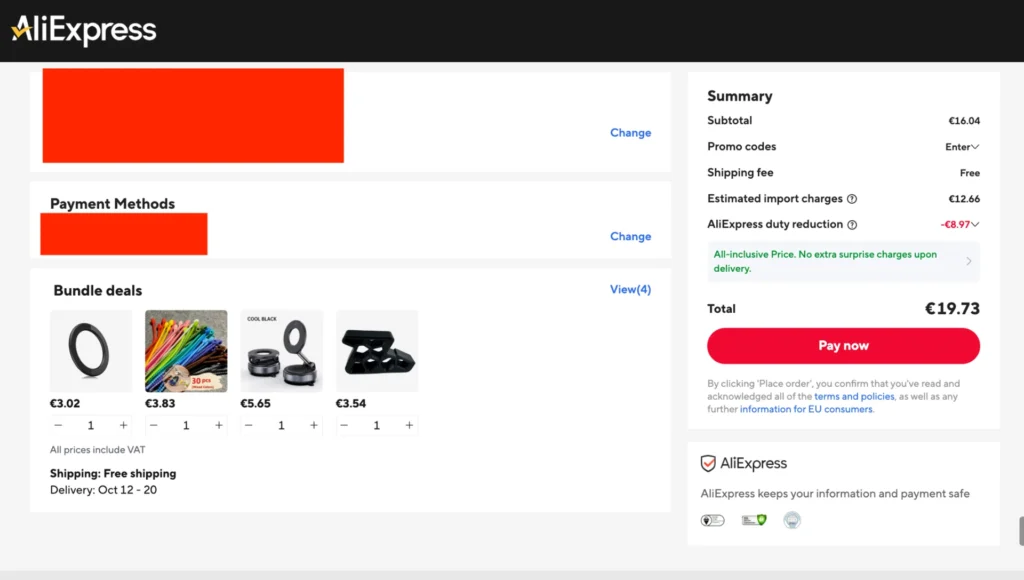Increase quantity of the €3.02 ring item
The image size is (1024, 580).
coord(123,425)
